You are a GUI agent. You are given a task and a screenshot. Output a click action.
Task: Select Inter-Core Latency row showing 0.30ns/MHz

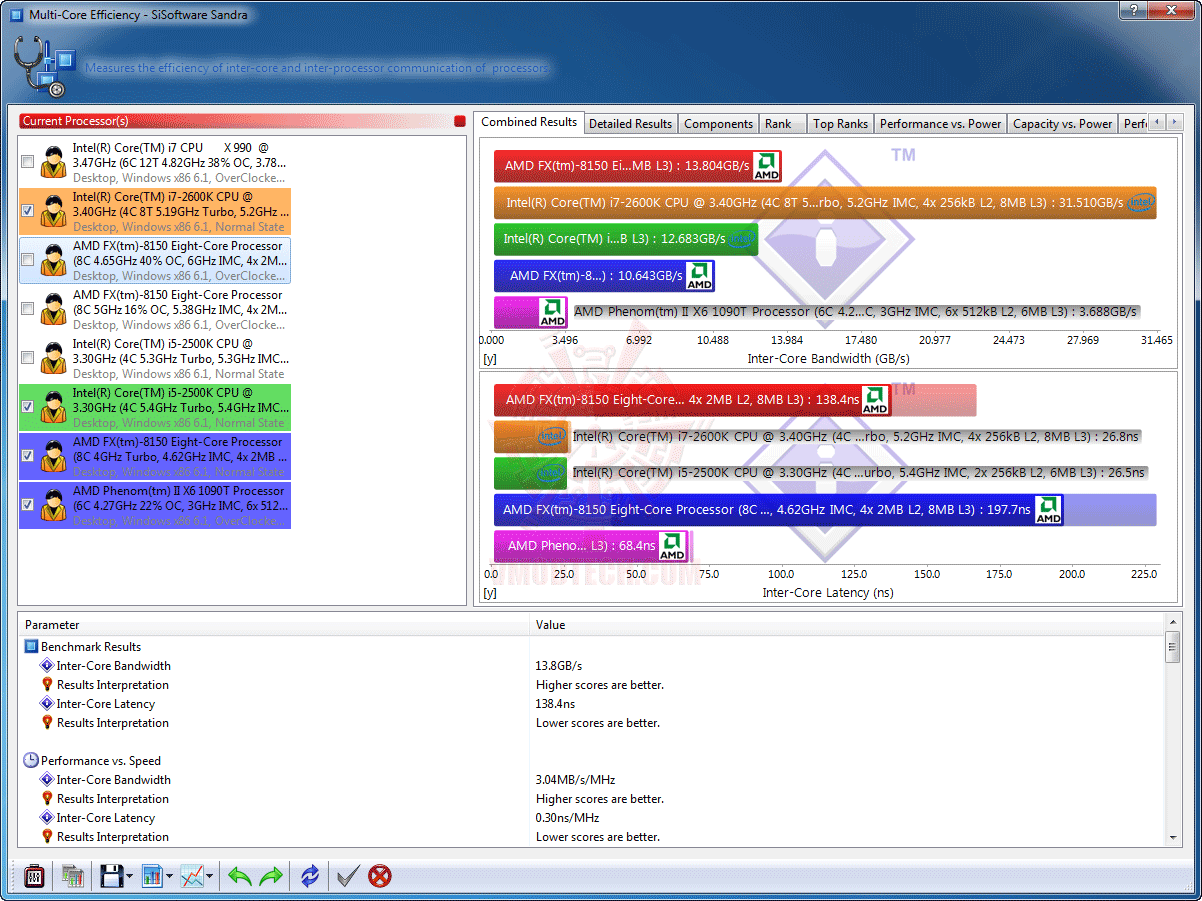(592, 818)
